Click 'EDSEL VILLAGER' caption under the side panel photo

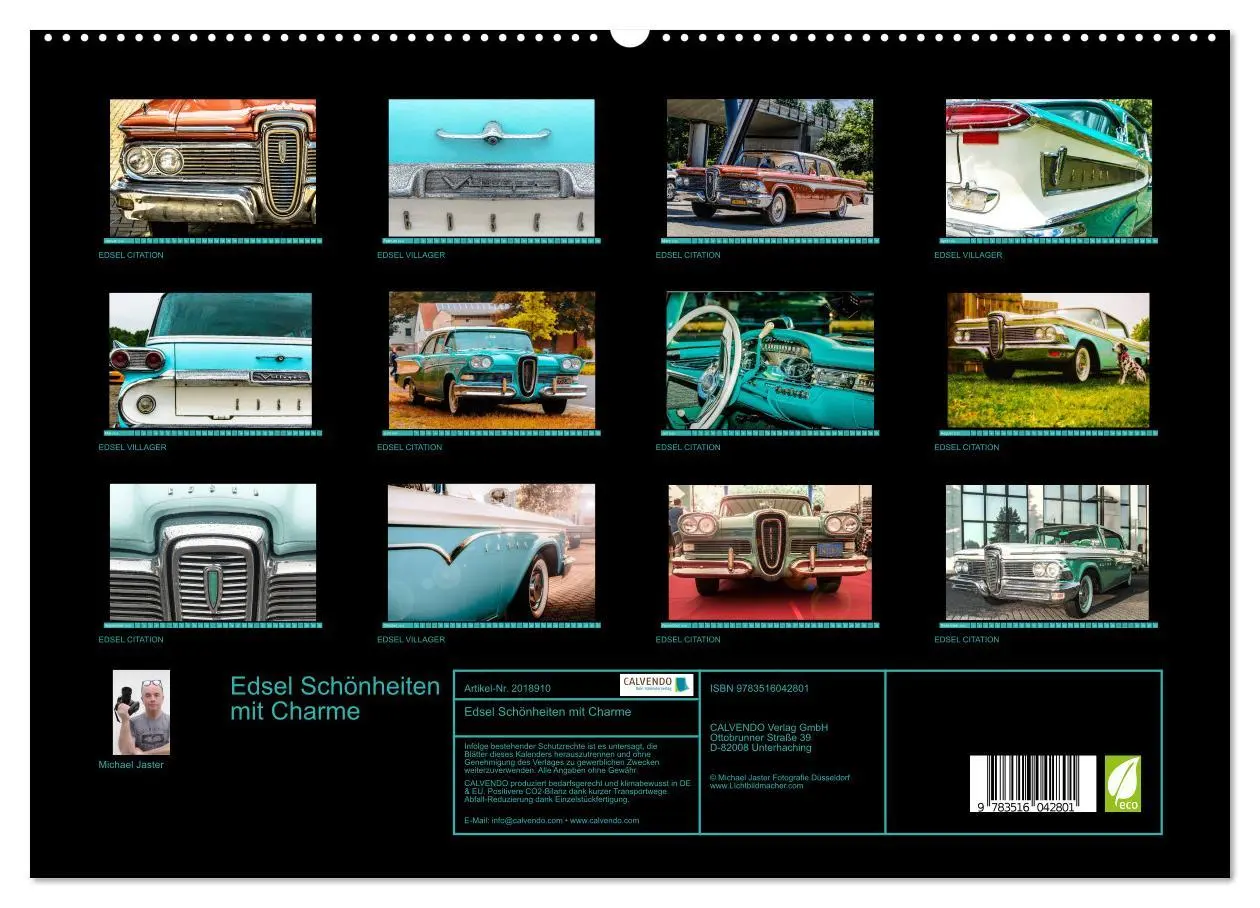[x=411, y=639]
